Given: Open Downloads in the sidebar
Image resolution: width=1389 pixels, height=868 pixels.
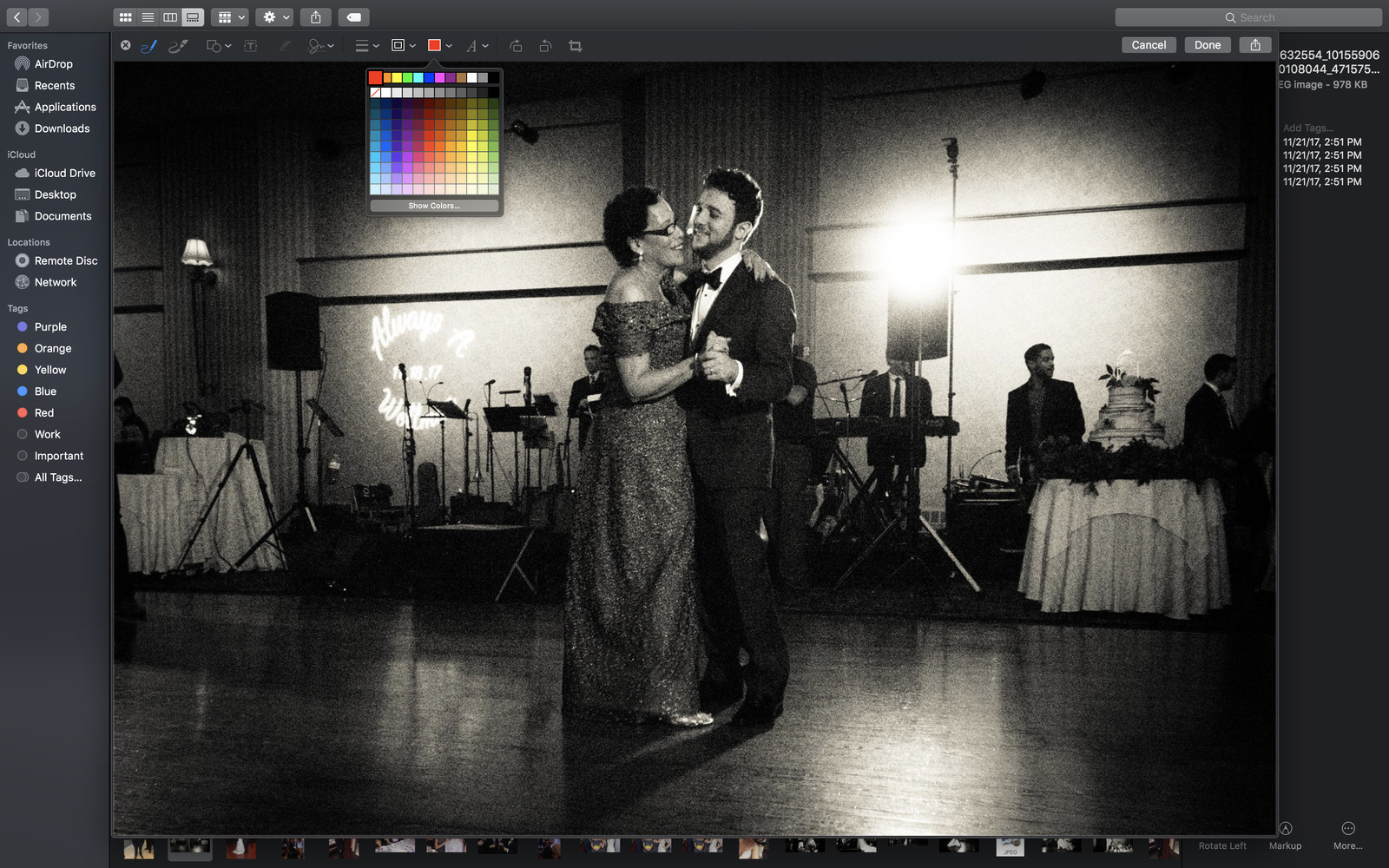Looking at the screenshot, I should coord(62,128).
